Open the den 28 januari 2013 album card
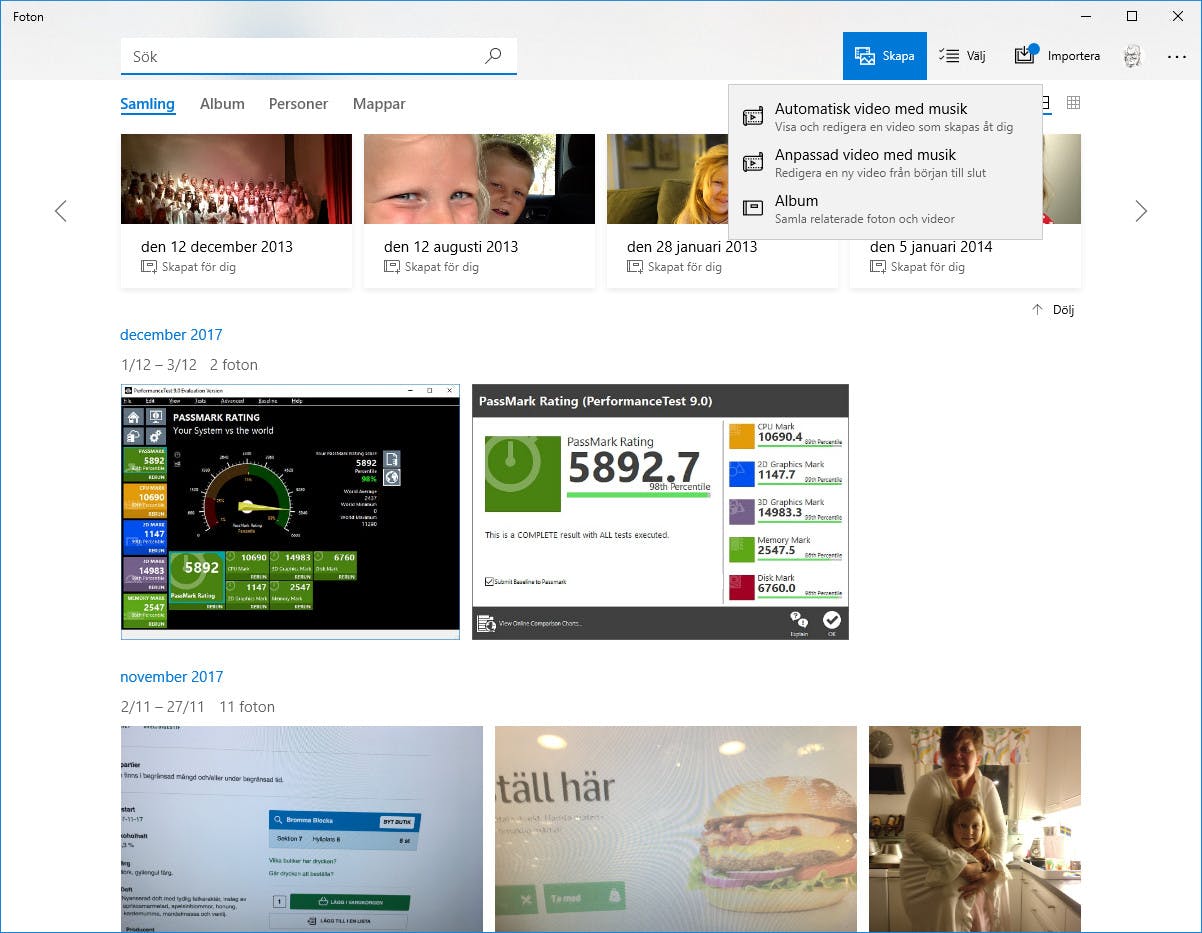The image size is (1202, 933). pyautogui.click(x=722, y=211)
